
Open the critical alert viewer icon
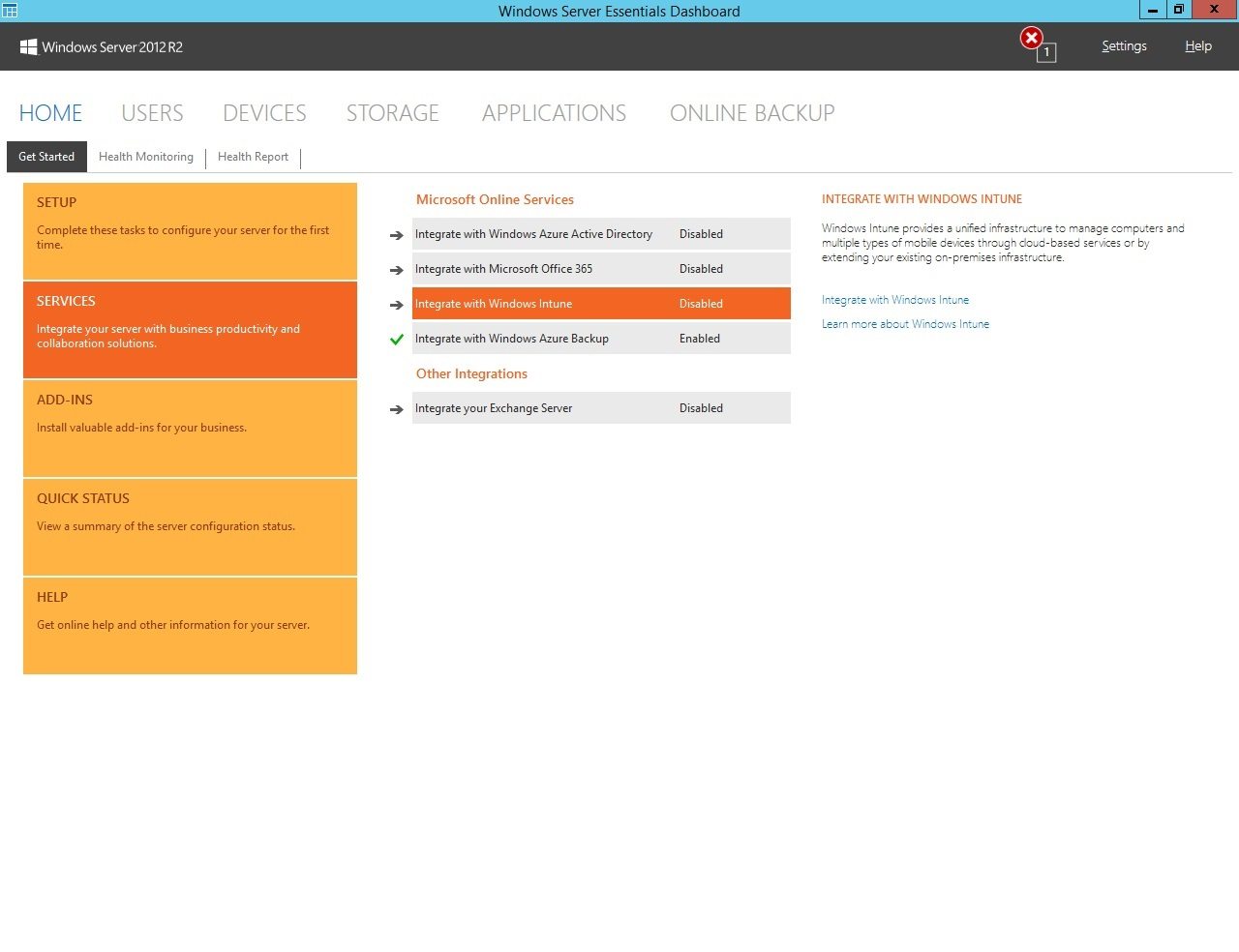pos(1037,44)
